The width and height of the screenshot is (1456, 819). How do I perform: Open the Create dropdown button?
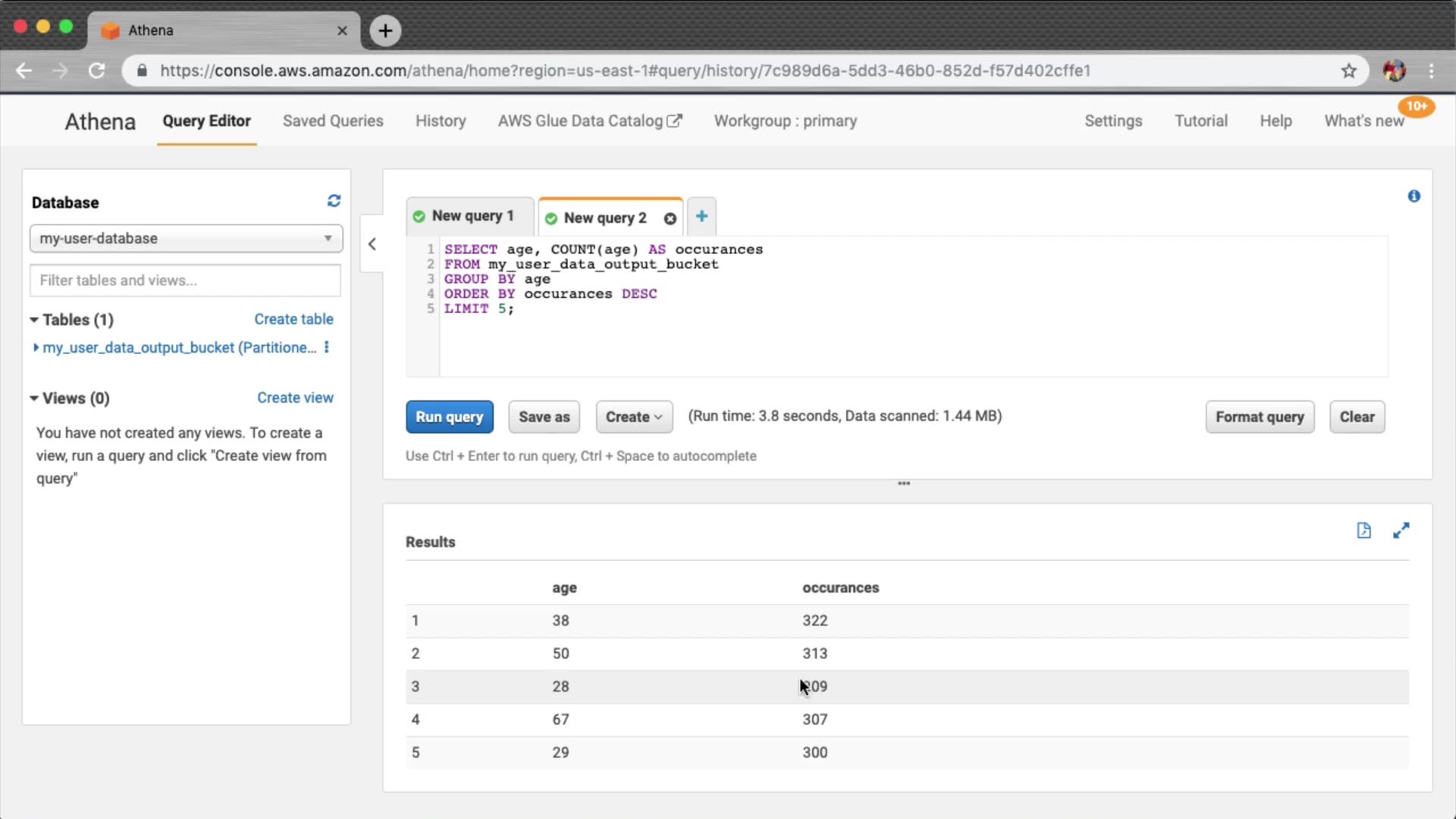(634, 417)
